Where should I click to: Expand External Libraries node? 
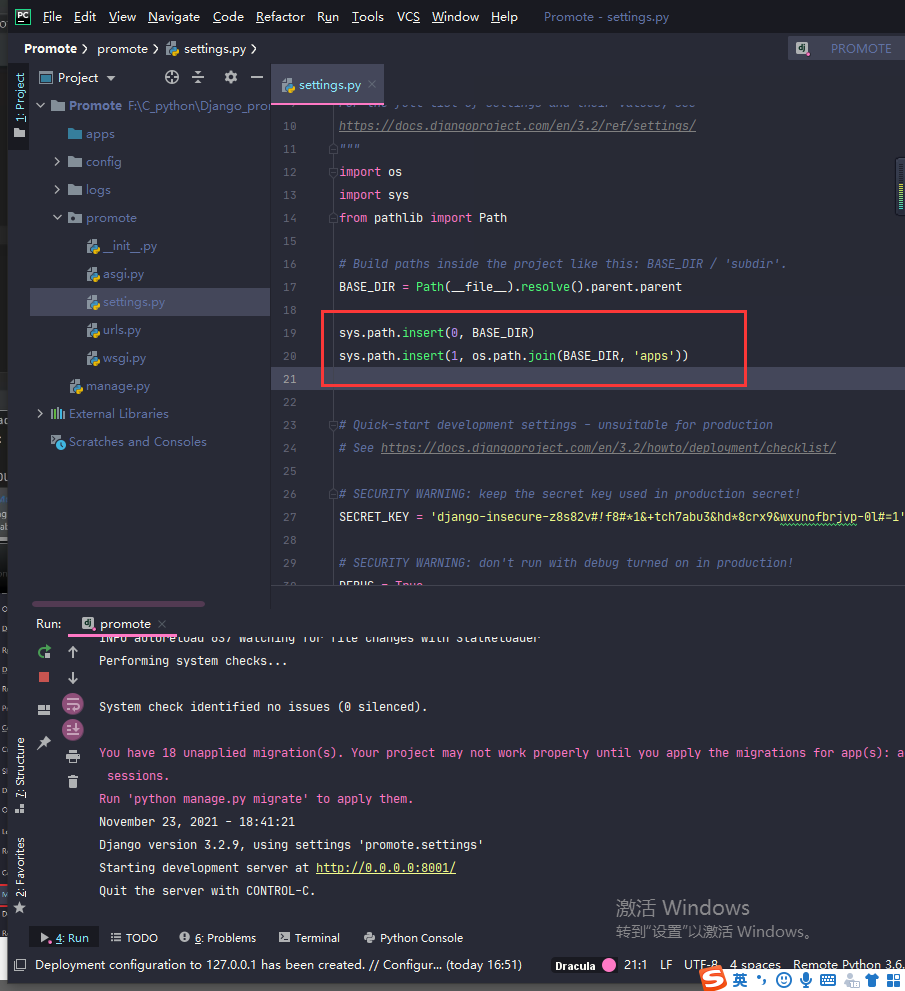coord(41,413)
